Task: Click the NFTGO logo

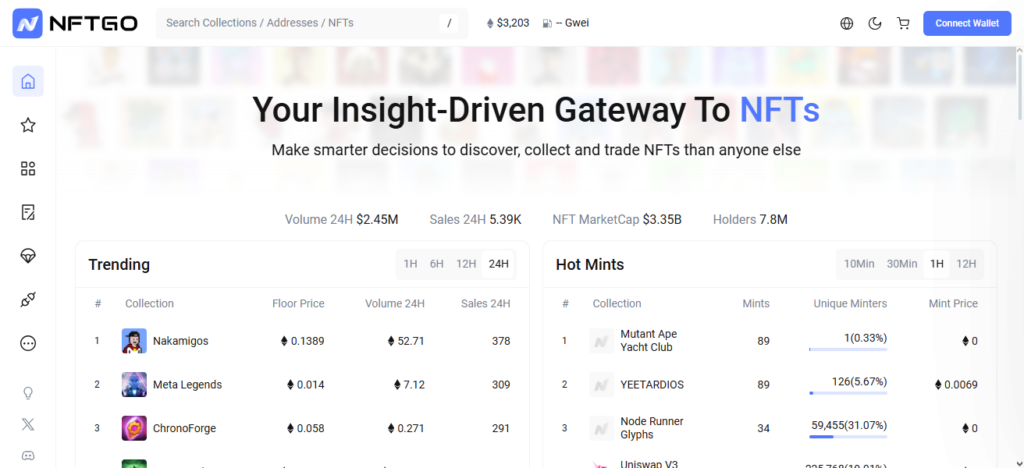Action: 75,23
